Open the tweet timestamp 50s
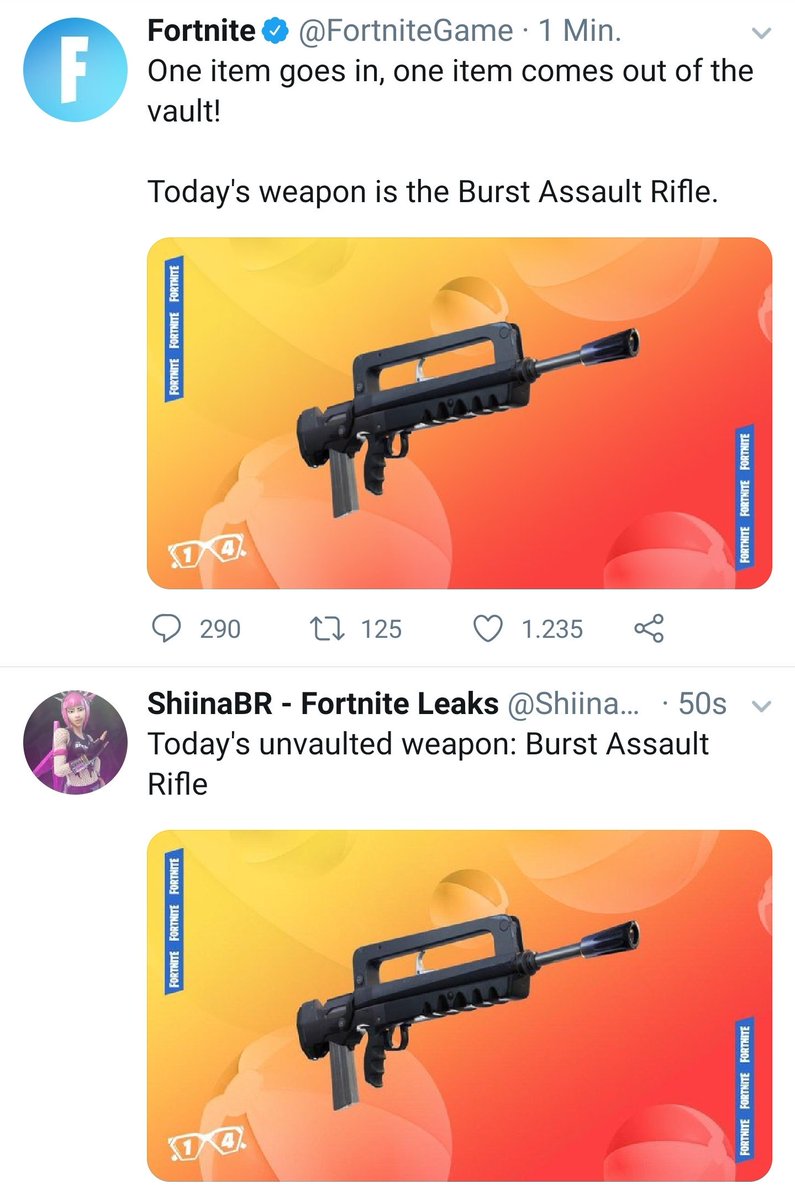This screenshot has width=795, height=1200. pos(702,704)
